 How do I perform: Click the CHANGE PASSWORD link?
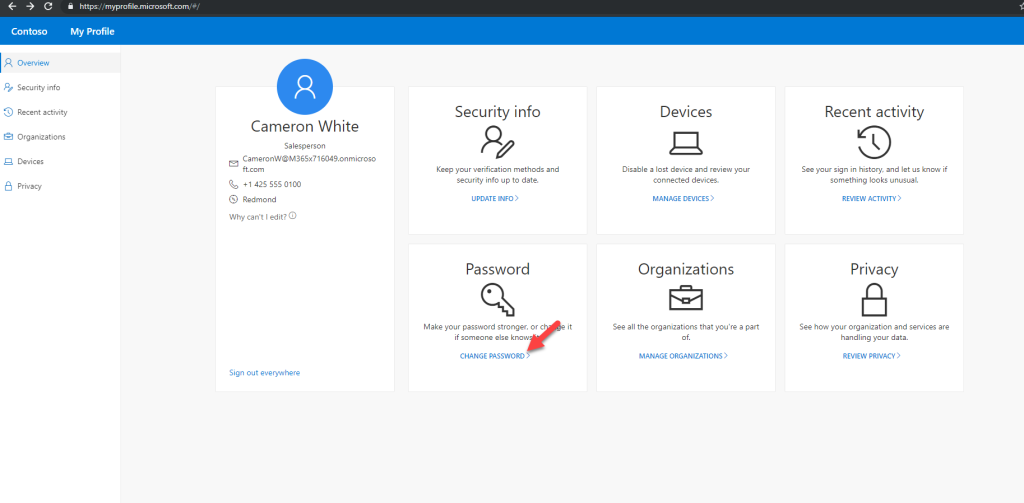click(x=494, y=357)
